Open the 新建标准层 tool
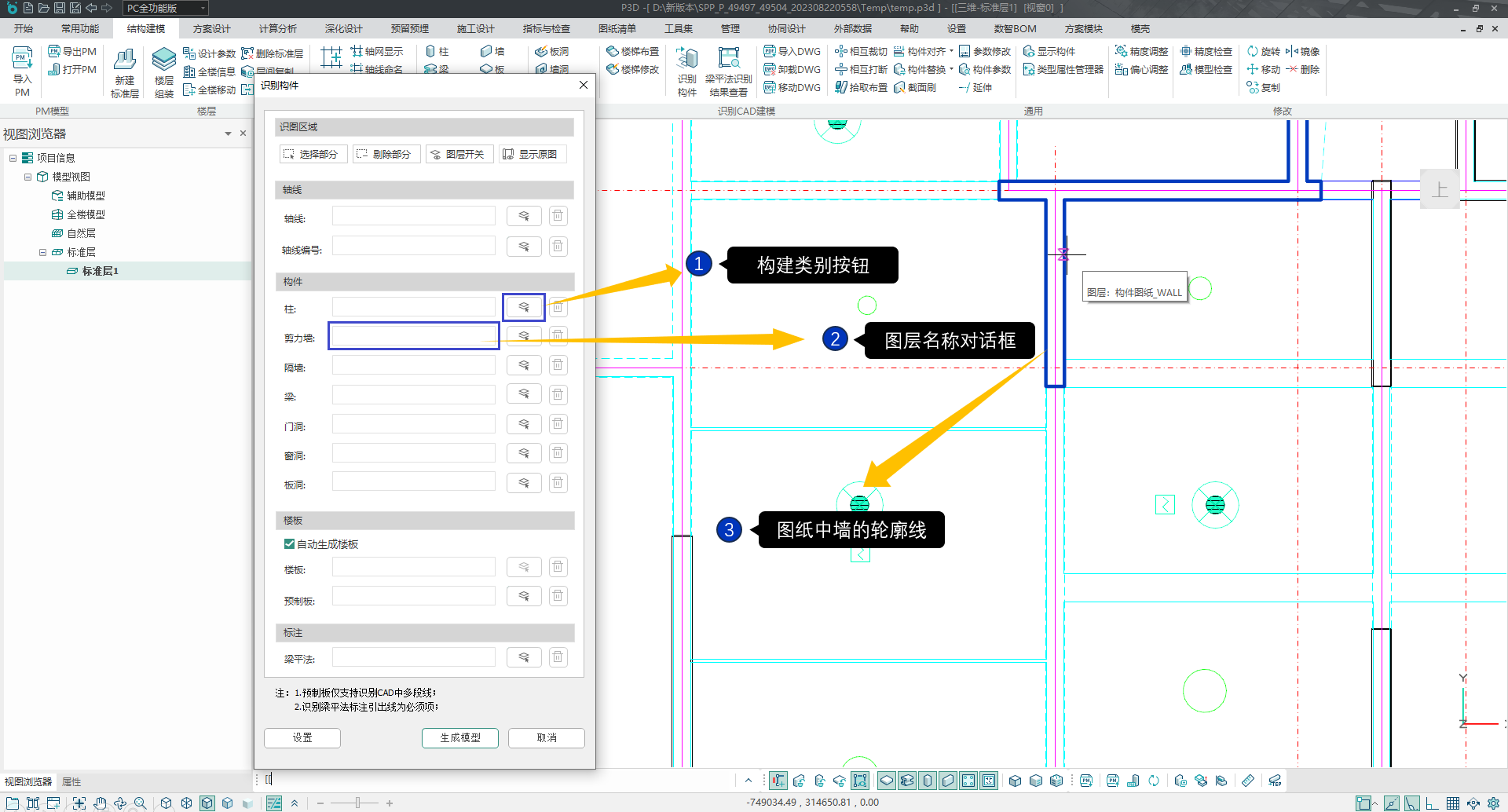Screen dimensions: 1508x812 tap(125, 72)
